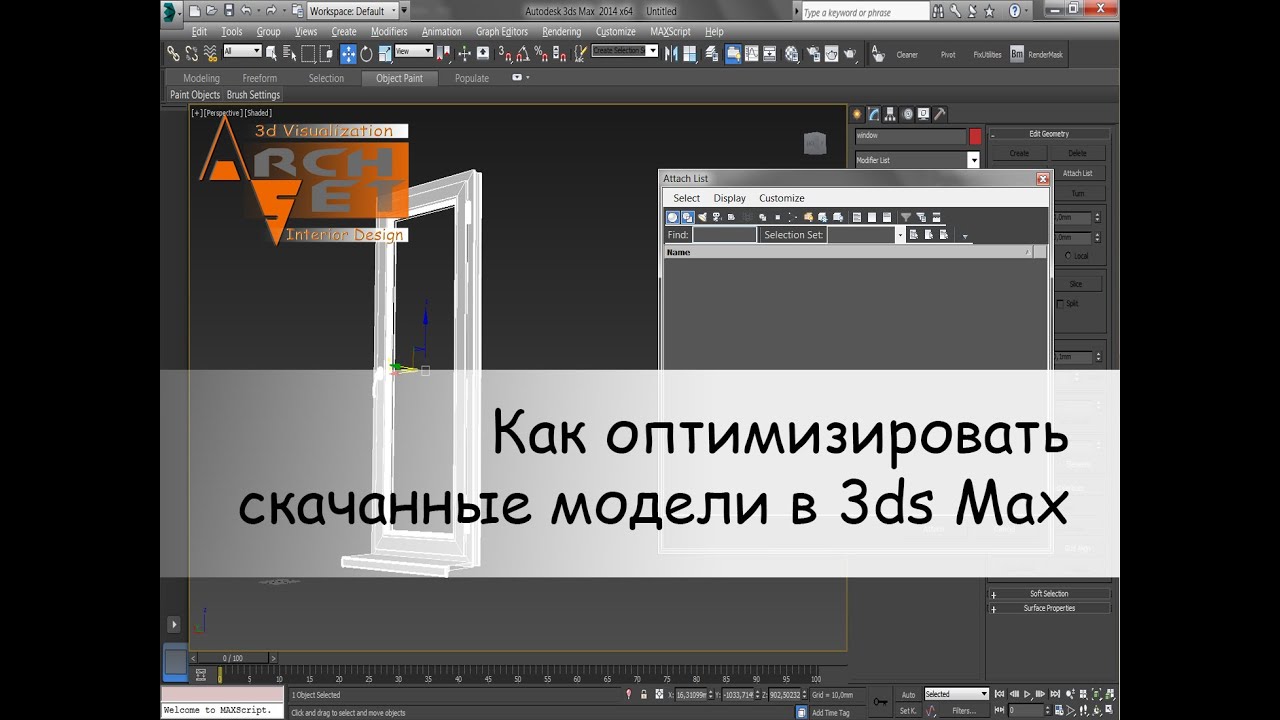This screenshot has height=720, width=1280.
Task: Toggle the Angle Snap icon
Action: coord(524,53)
